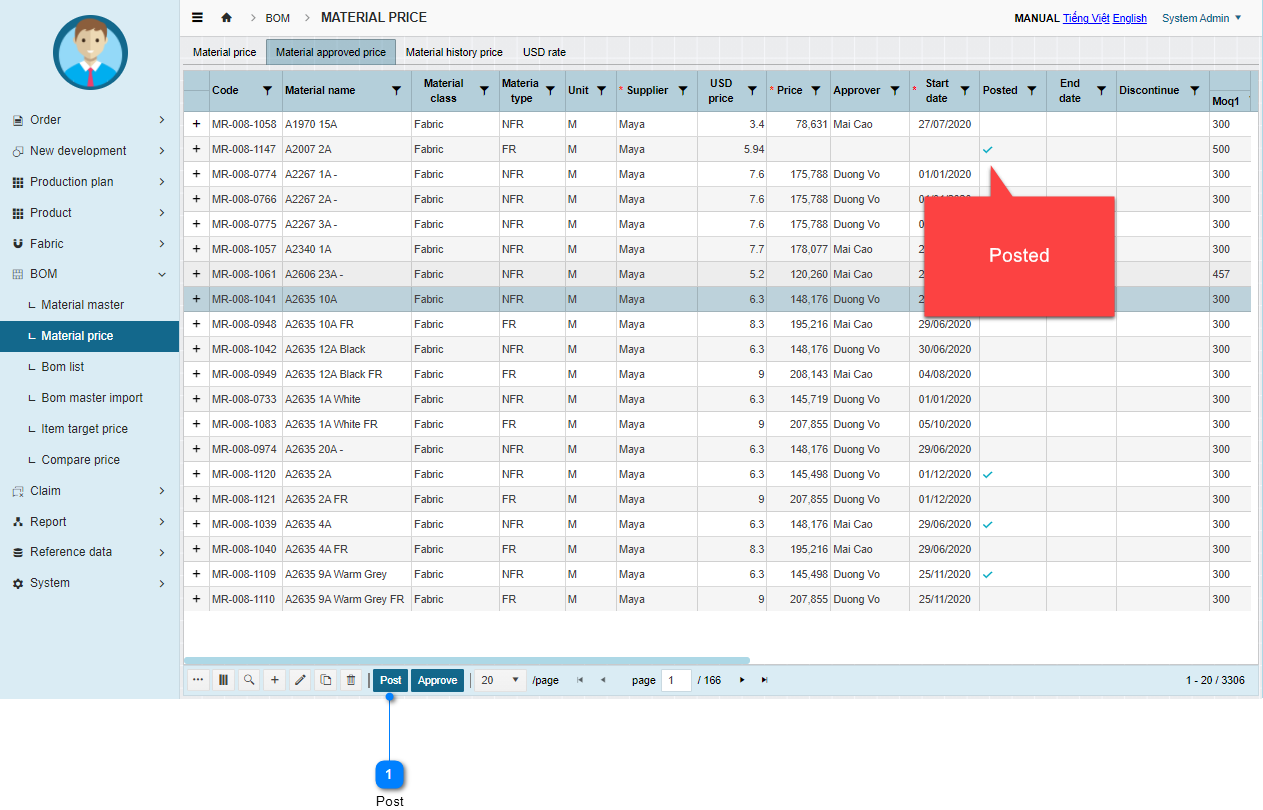Filter the USD price column

coord(752,90)
